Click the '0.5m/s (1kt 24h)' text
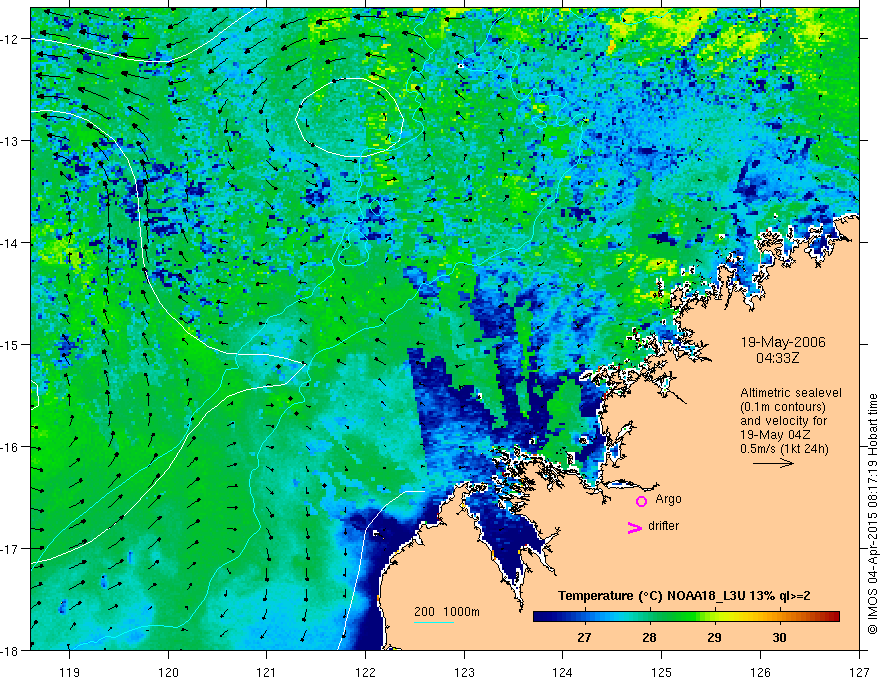Screen dimensions: 880x680 point(784,449)
